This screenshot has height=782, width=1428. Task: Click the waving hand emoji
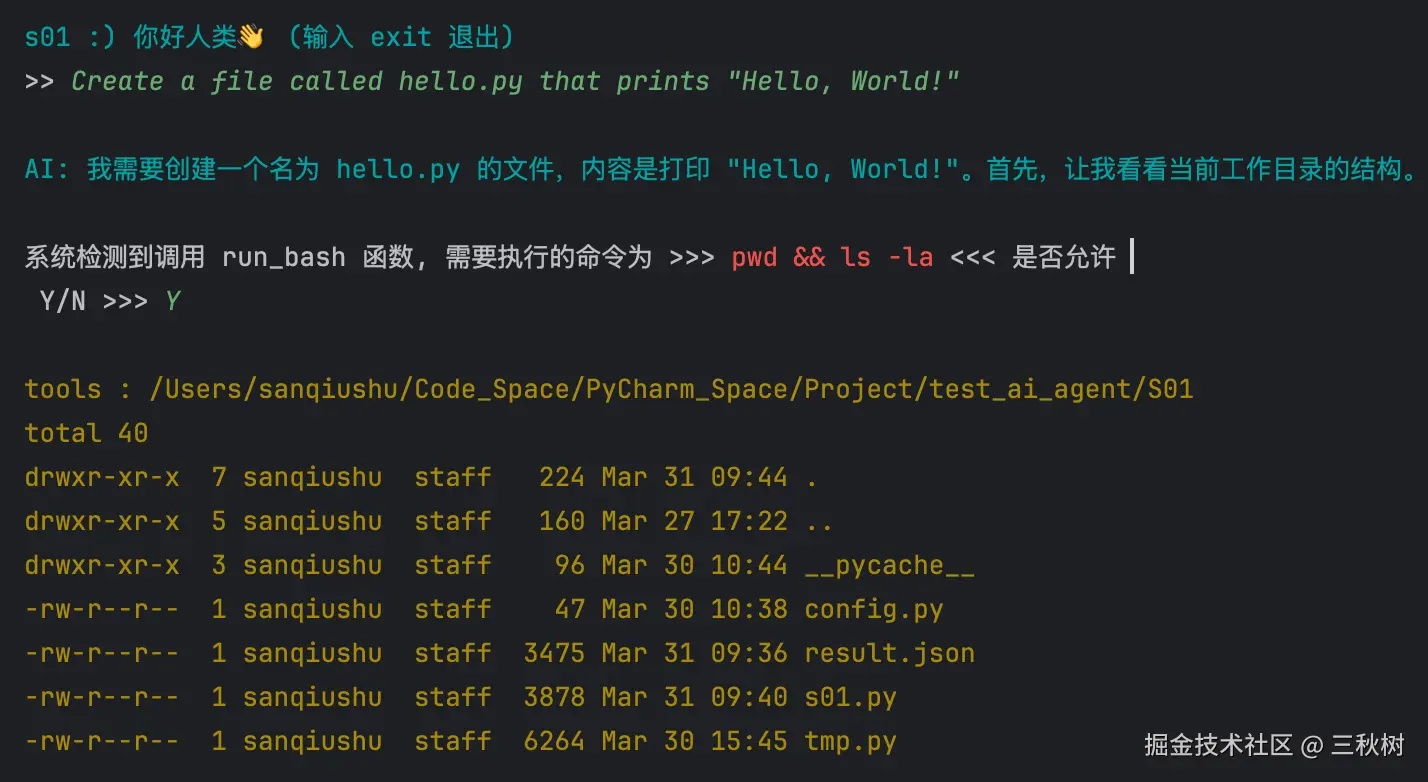point(251,37)
